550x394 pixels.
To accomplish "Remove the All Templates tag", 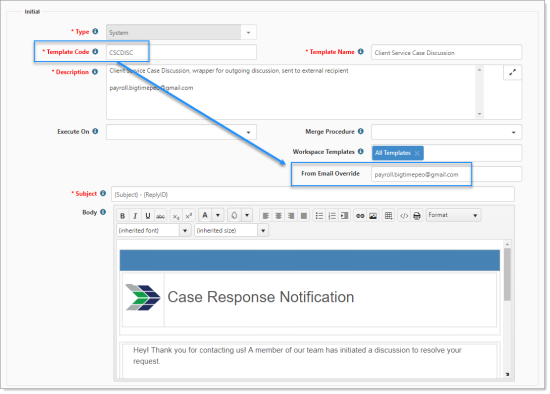I will 417,153.
